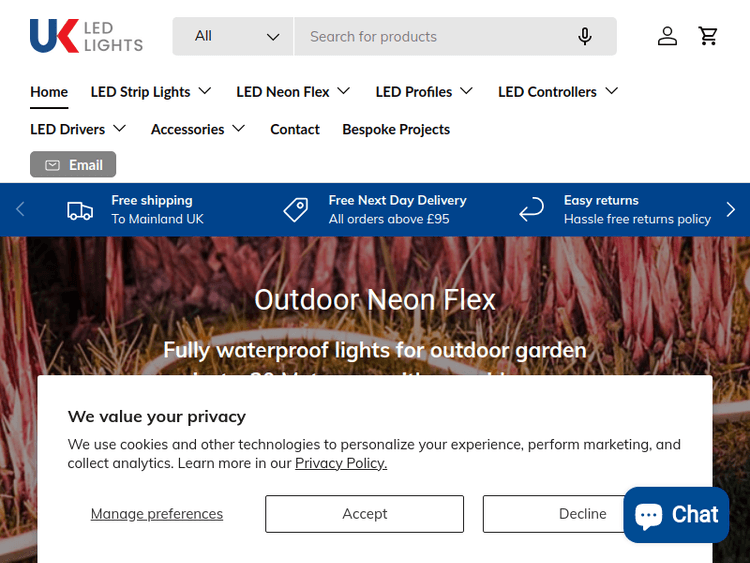The height and width of the screenshot is (563, 750).
Task: Accept cookies in the privacy banner
Action: click(364, 514)
